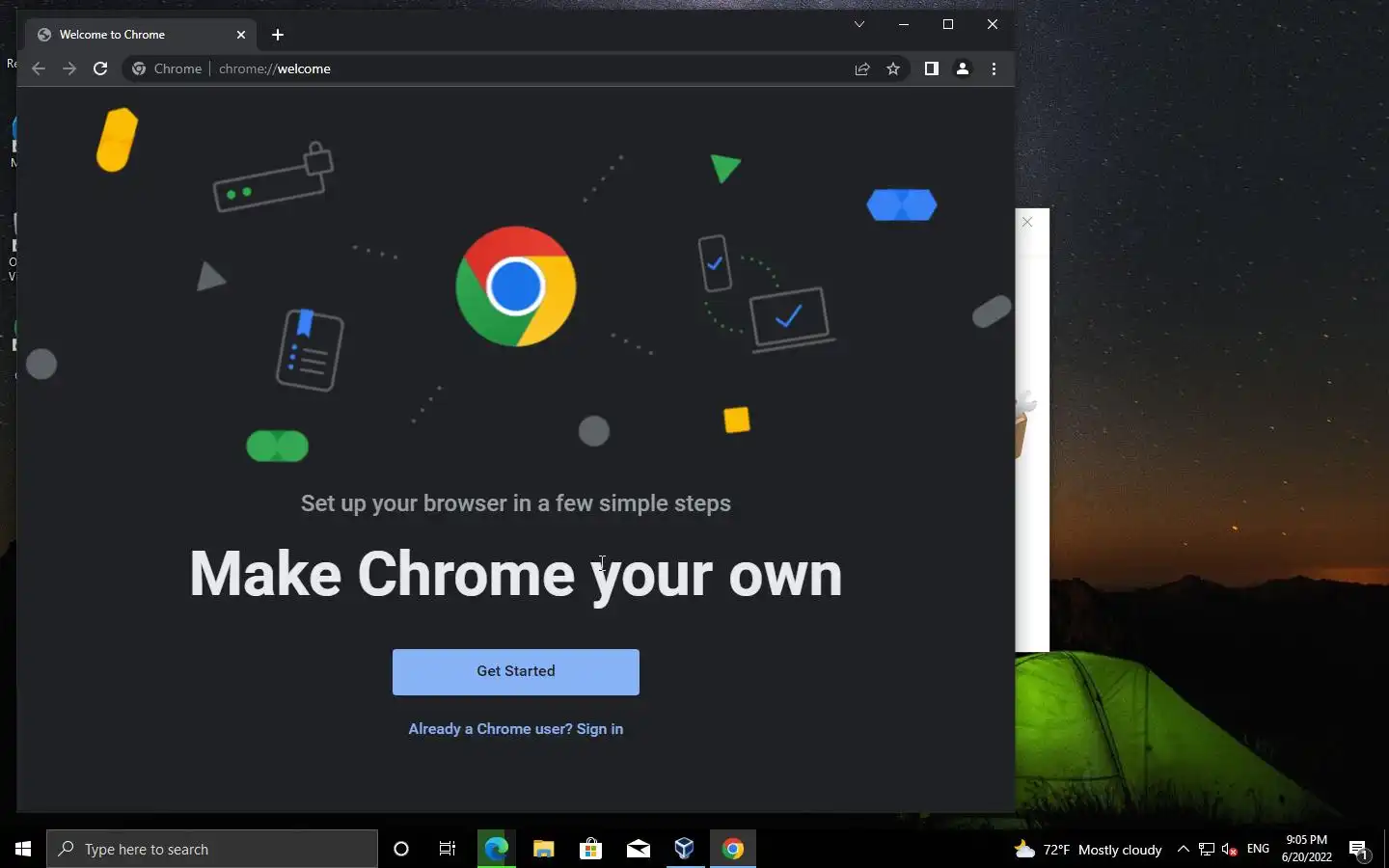Close the white window behind Chrome
Viewport: 1389px width, 868px height.
[x=1027, y=222]
